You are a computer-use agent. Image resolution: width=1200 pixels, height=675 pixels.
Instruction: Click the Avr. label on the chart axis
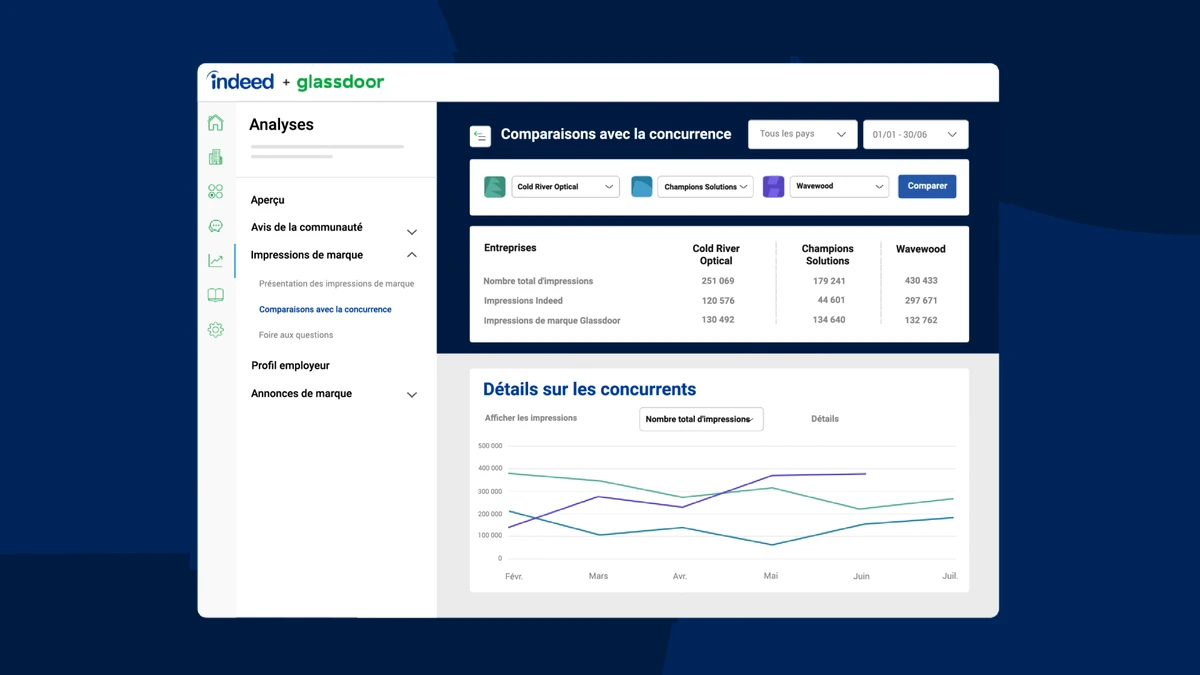pyautogui.click(x=680, y=577)
